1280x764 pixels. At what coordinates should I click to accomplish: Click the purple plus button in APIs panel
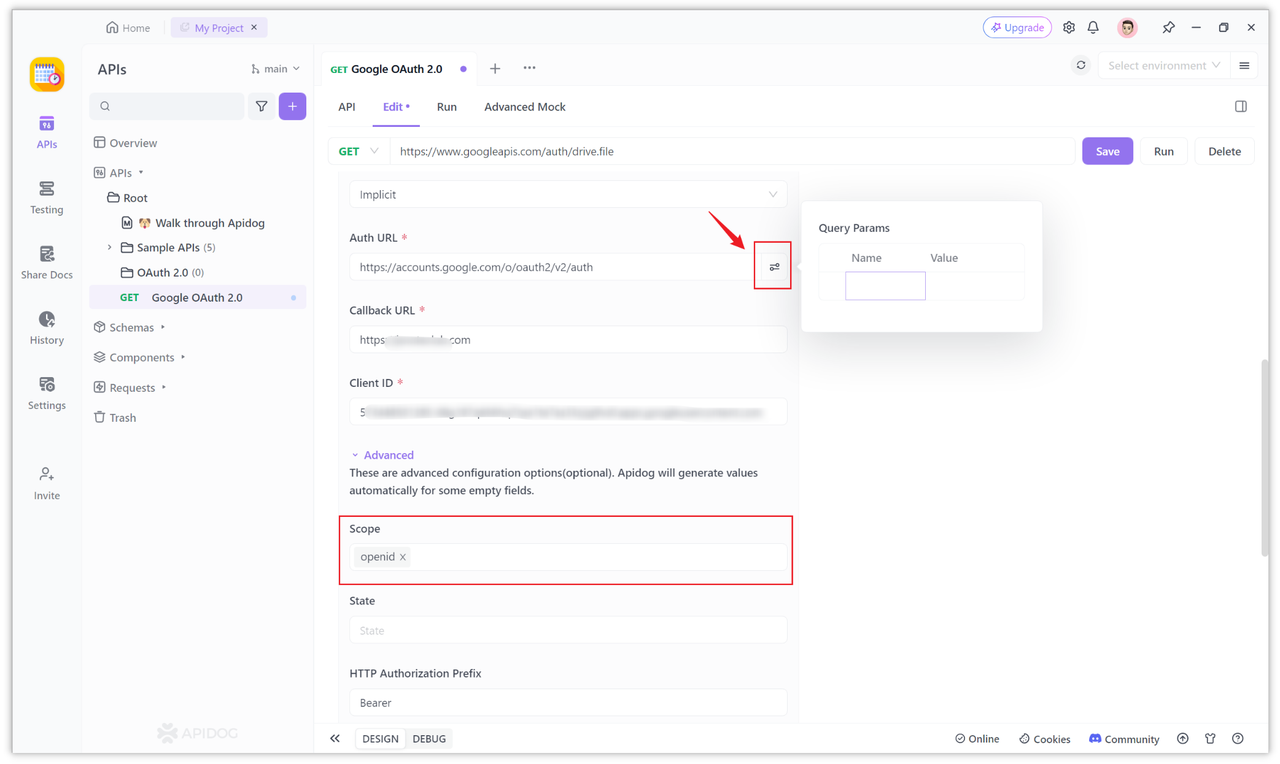(x=292, y=106)
